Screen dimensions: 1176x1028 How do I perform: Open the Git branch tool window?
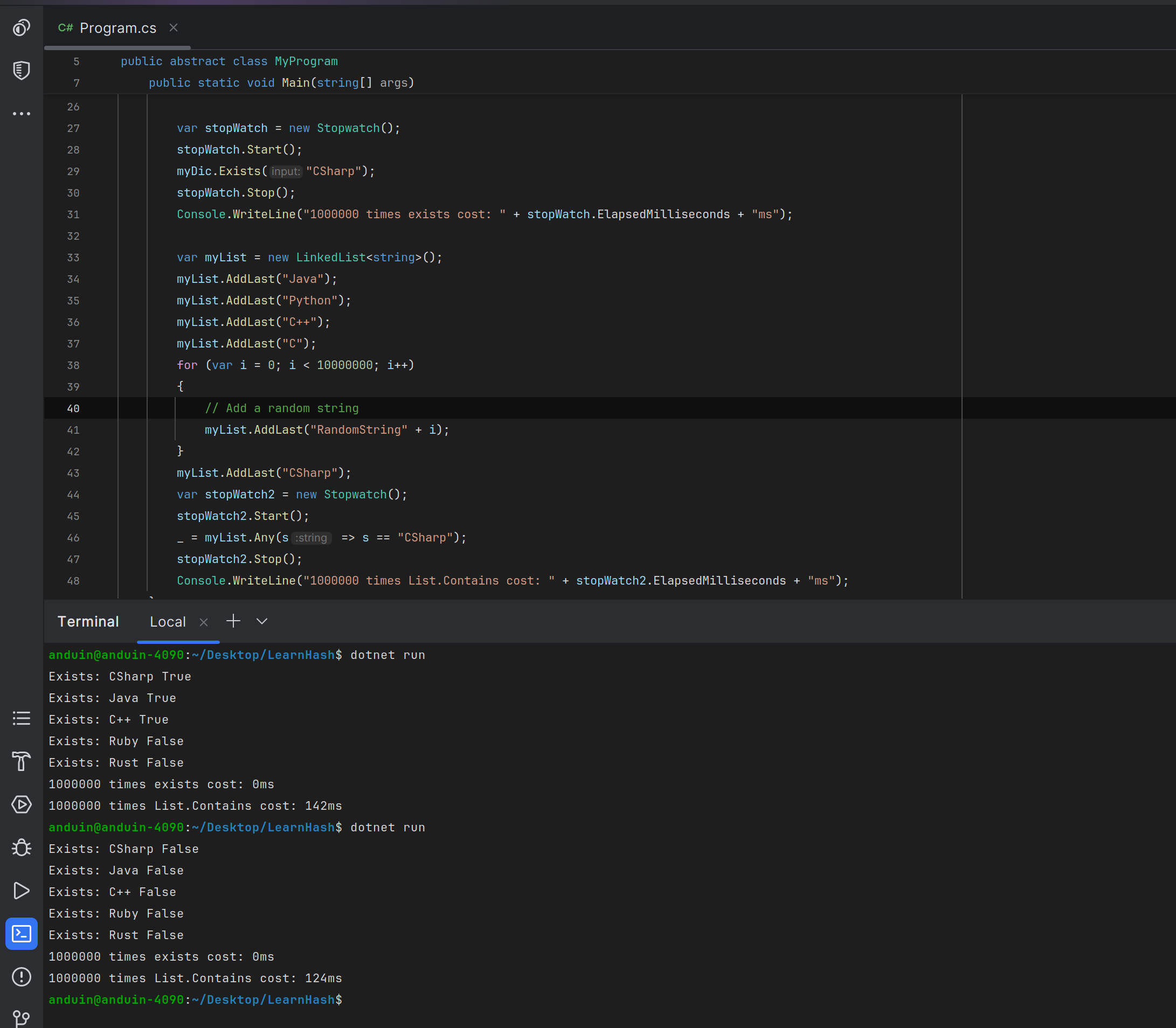[21, 1018]
